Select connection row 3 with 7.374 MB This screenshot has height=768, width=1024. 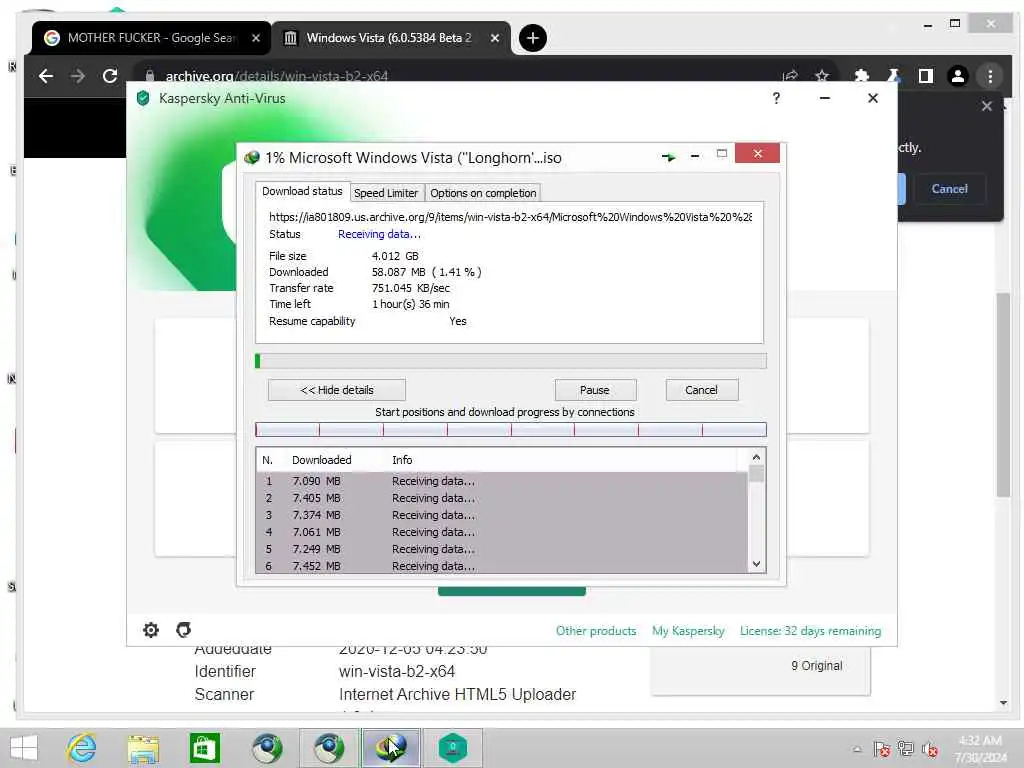point(502,515)
